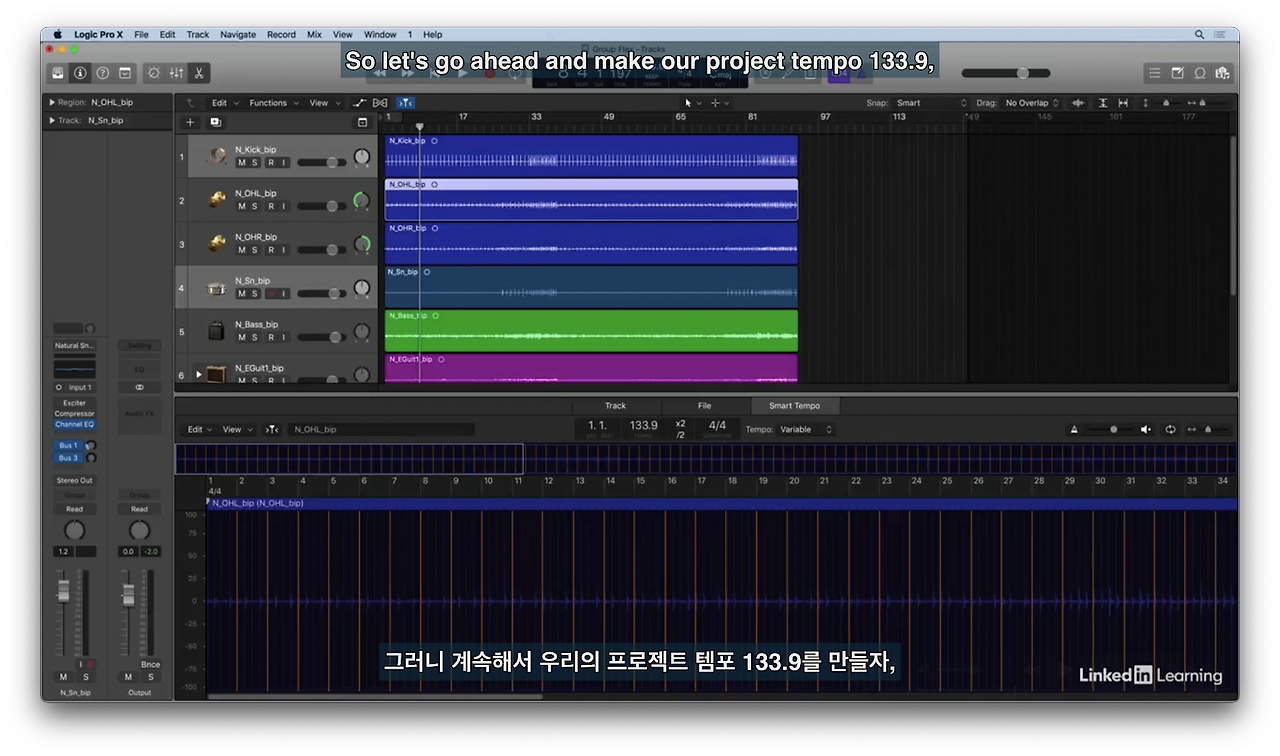The image size is (1280, 756).
Task: Show automation icon in tracks menu bar
Action: [360, 103]
